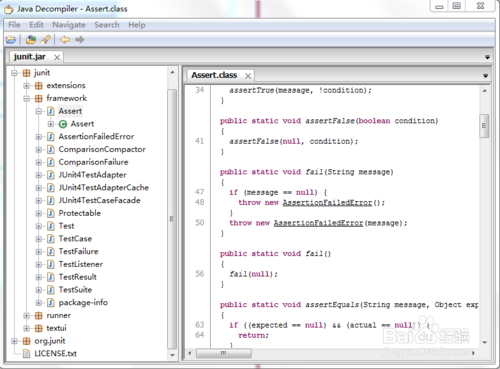Click the code horizontal scrollbar thumb
This screenshot has width=500, height=369.
(x=224, y=353)
